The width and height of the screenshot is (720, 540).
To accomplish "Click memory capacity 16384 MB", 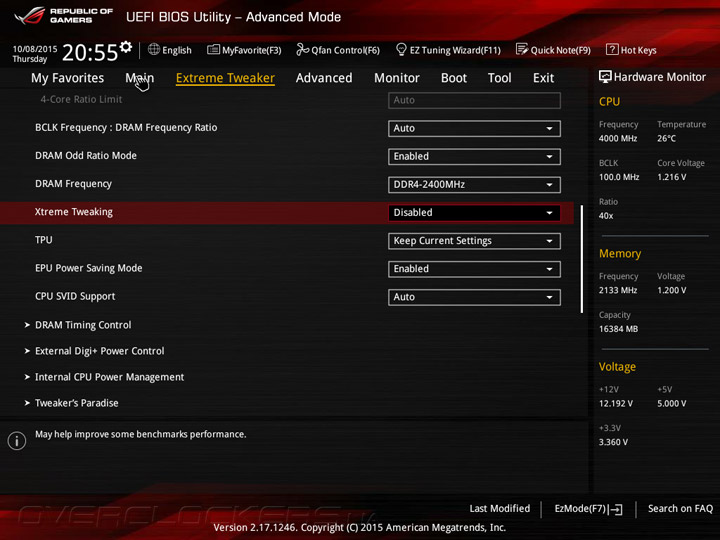I will point(618,329).
